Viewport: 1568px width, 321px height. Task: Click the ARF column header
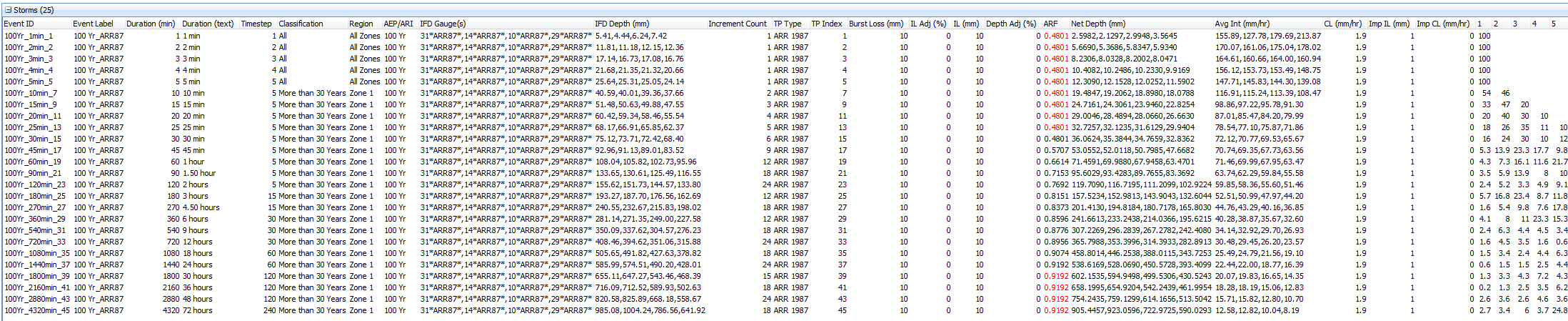click(1050, 24)
